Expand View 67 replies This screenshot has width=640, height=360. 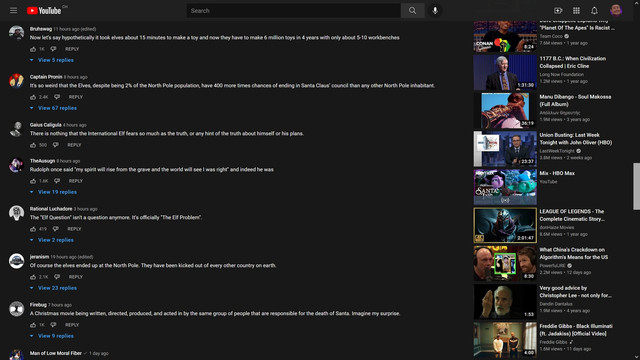[53, 108]
